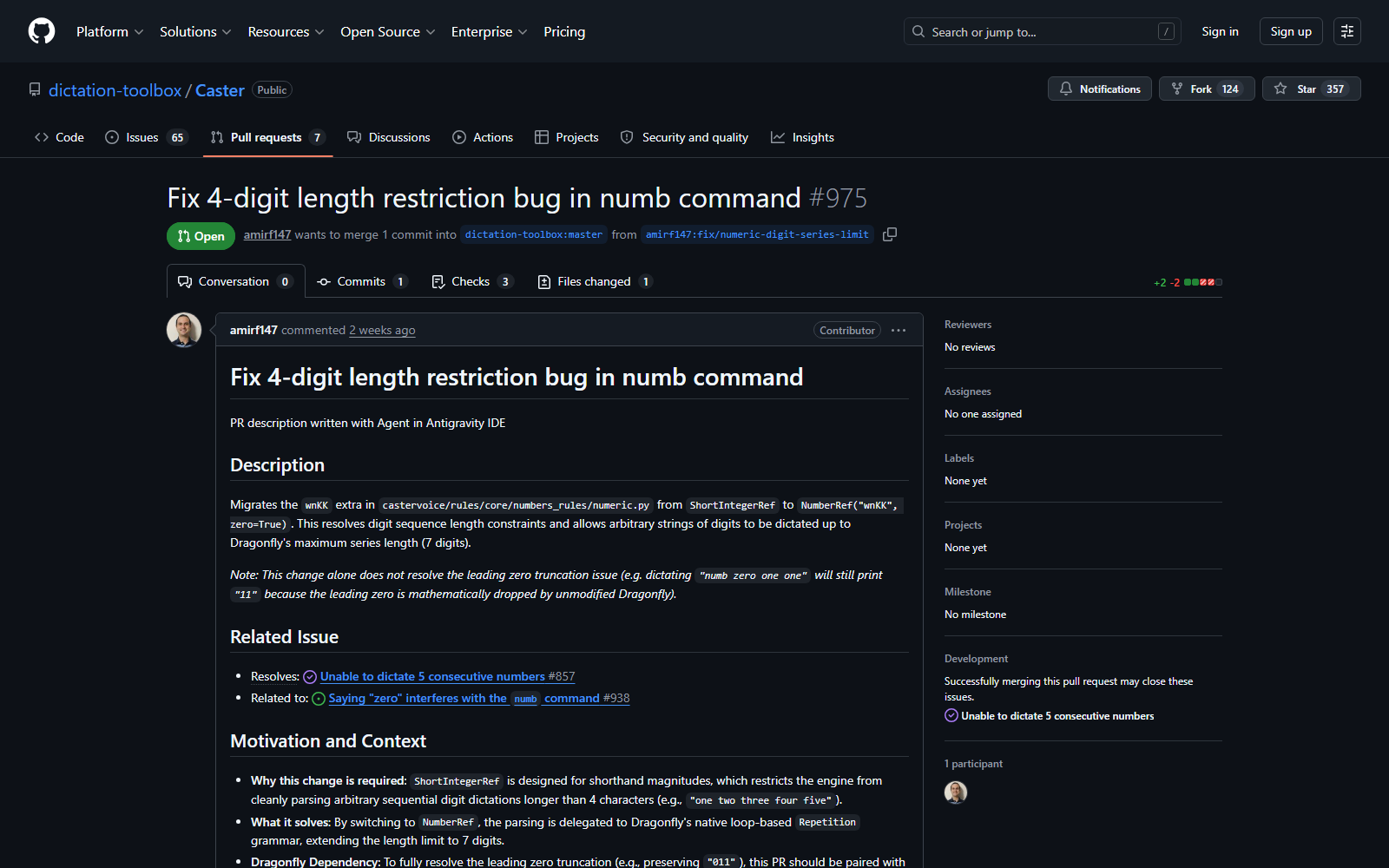Click the closed-issue icon beside #857
This screenshot has height=868, width=1389.
(x=310, y=677)
